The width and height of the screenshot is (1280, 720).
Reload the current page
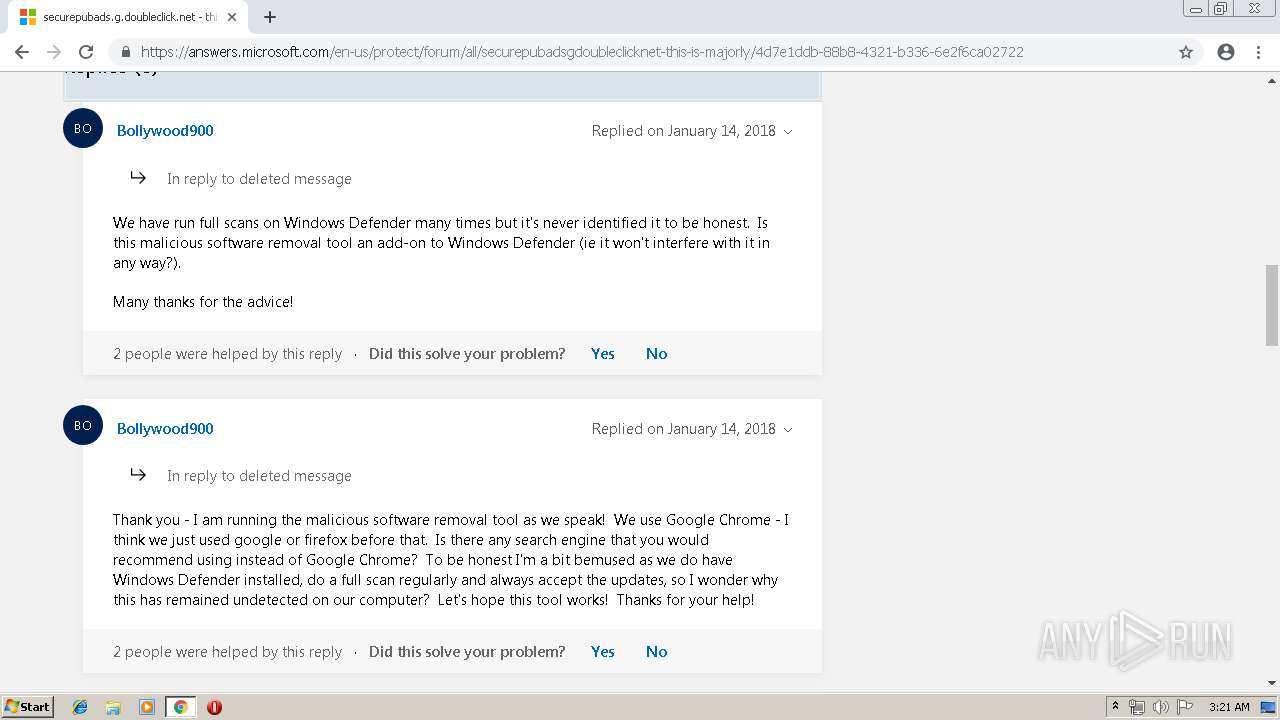pyautogui.click(x=86, y=52)
